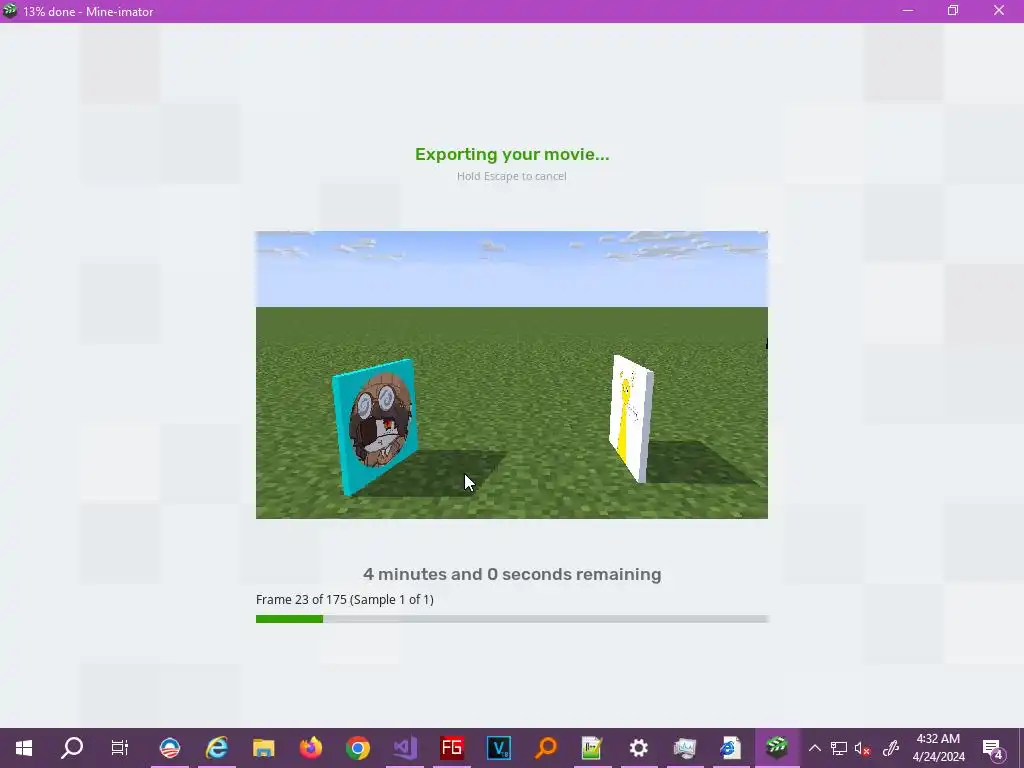Open the pen workspace tray icon

890,748
